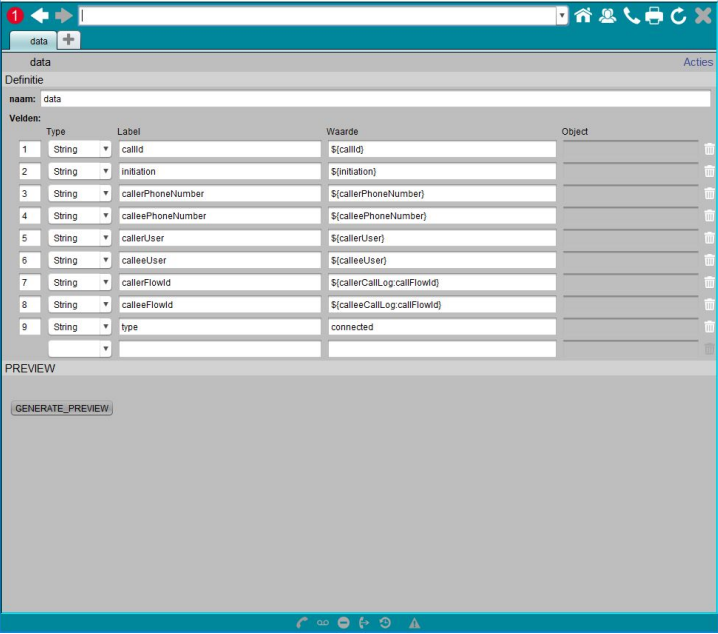Screen dimensions: 718x634
Task: Open the contacts icon in top toolbar
Action: (x=607, y=15)
